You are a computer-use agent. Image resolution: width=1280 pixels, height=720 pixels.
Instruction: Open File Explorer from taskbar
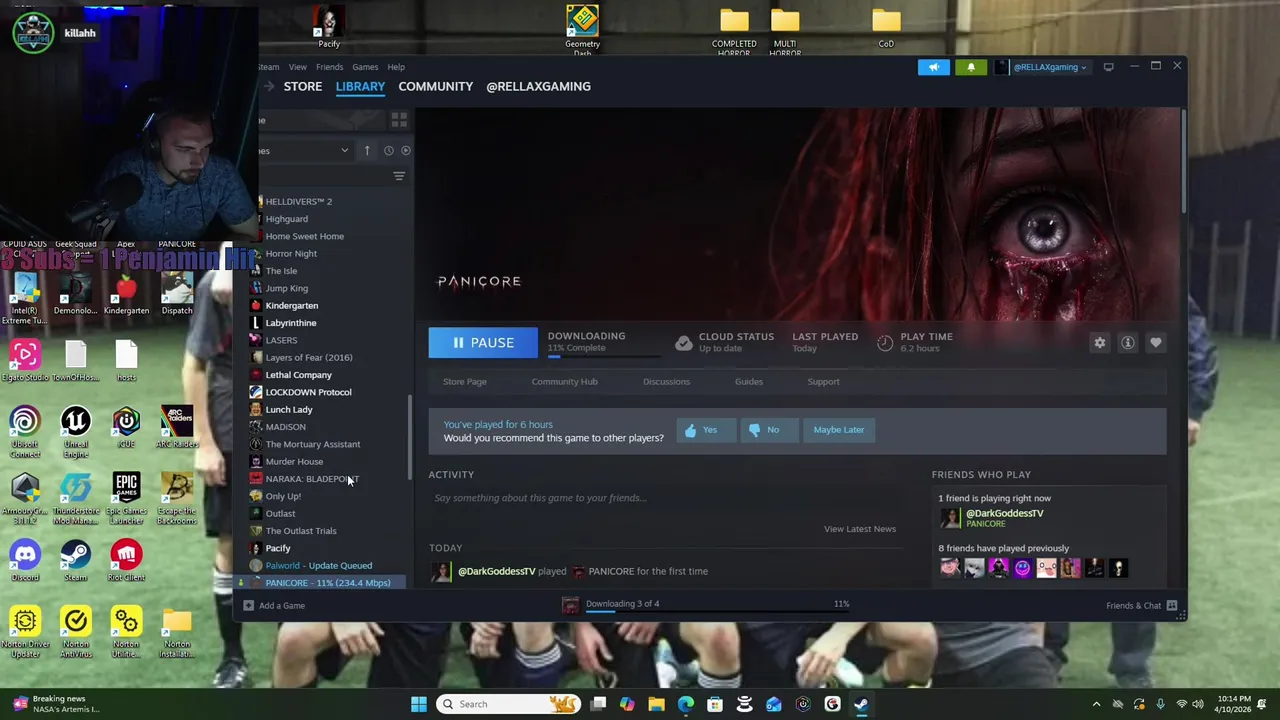[657, 704]
